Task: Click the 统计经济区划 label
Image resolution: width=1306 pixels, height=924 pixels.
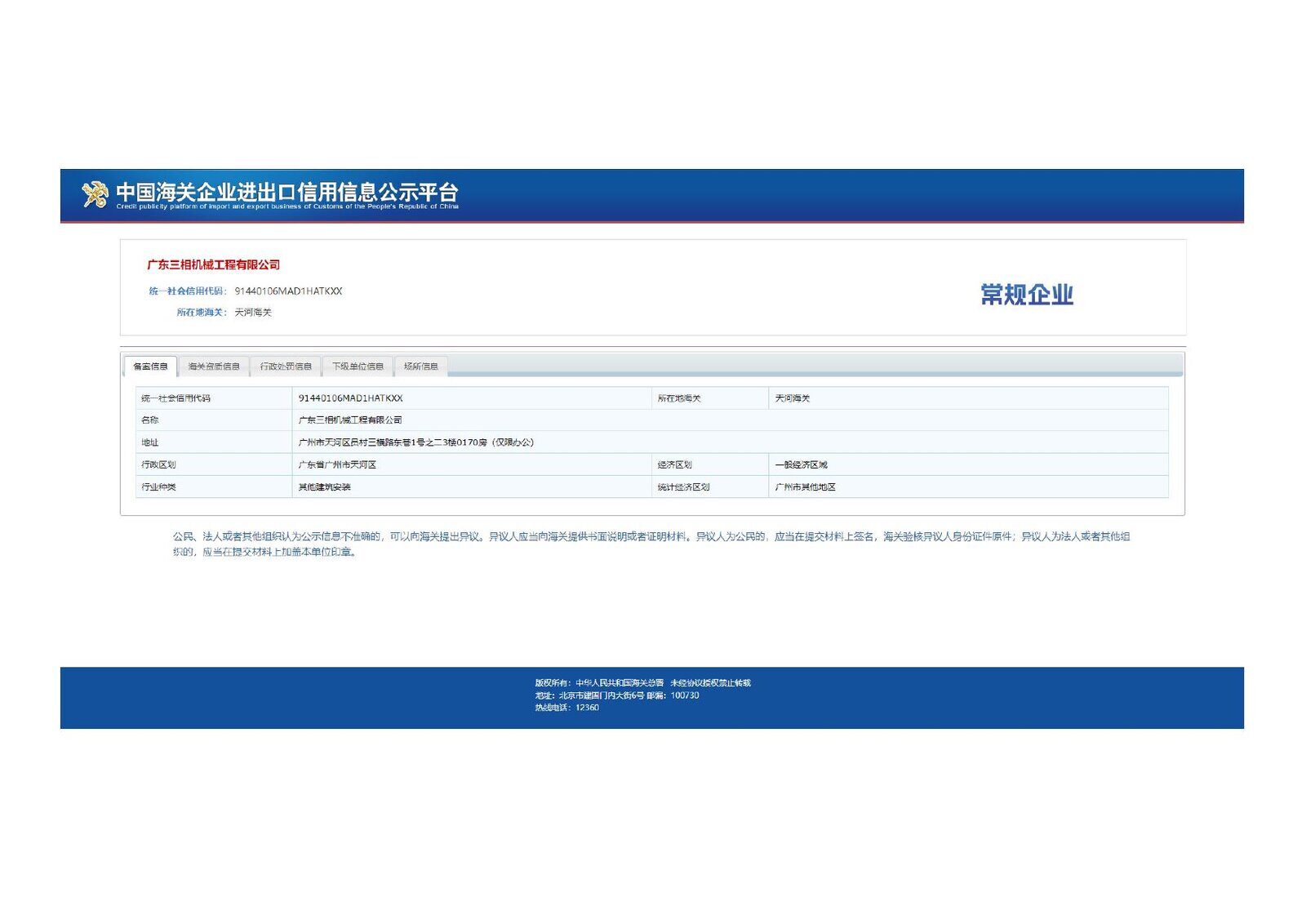Action: tap(683, 486)
